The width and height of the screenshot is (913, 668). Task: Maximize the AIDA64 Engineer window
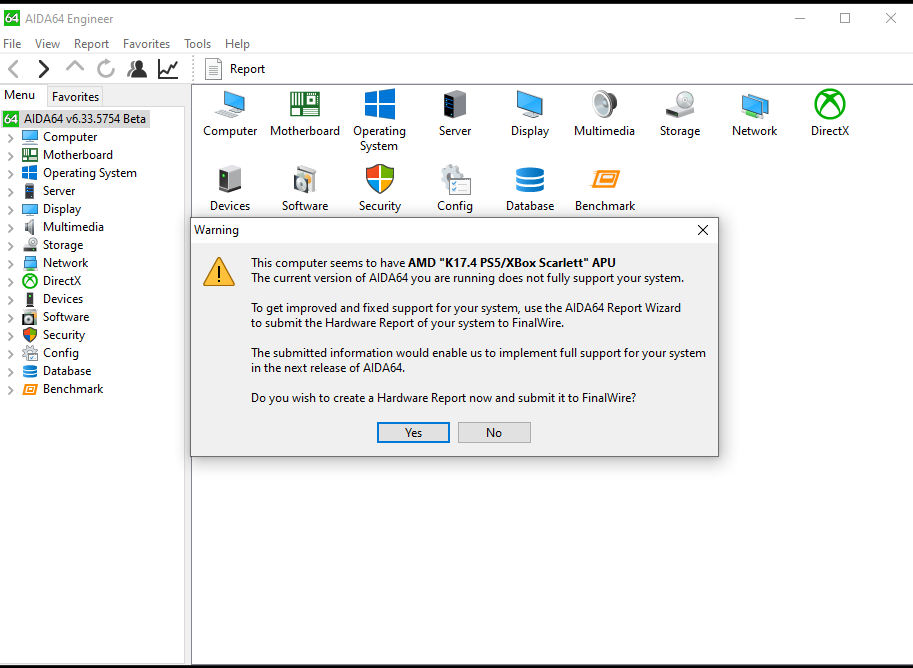[x=845, y=18]
